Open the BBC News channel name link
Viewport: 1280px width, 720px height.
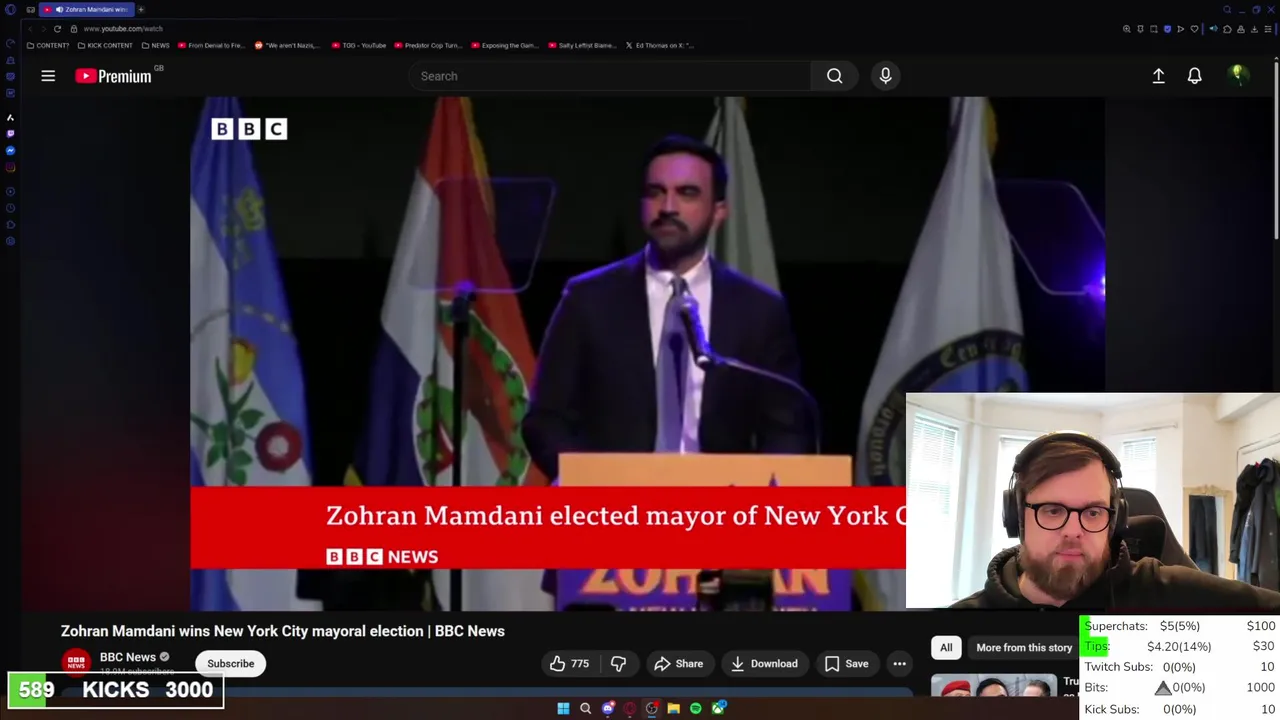click(127, 657)
